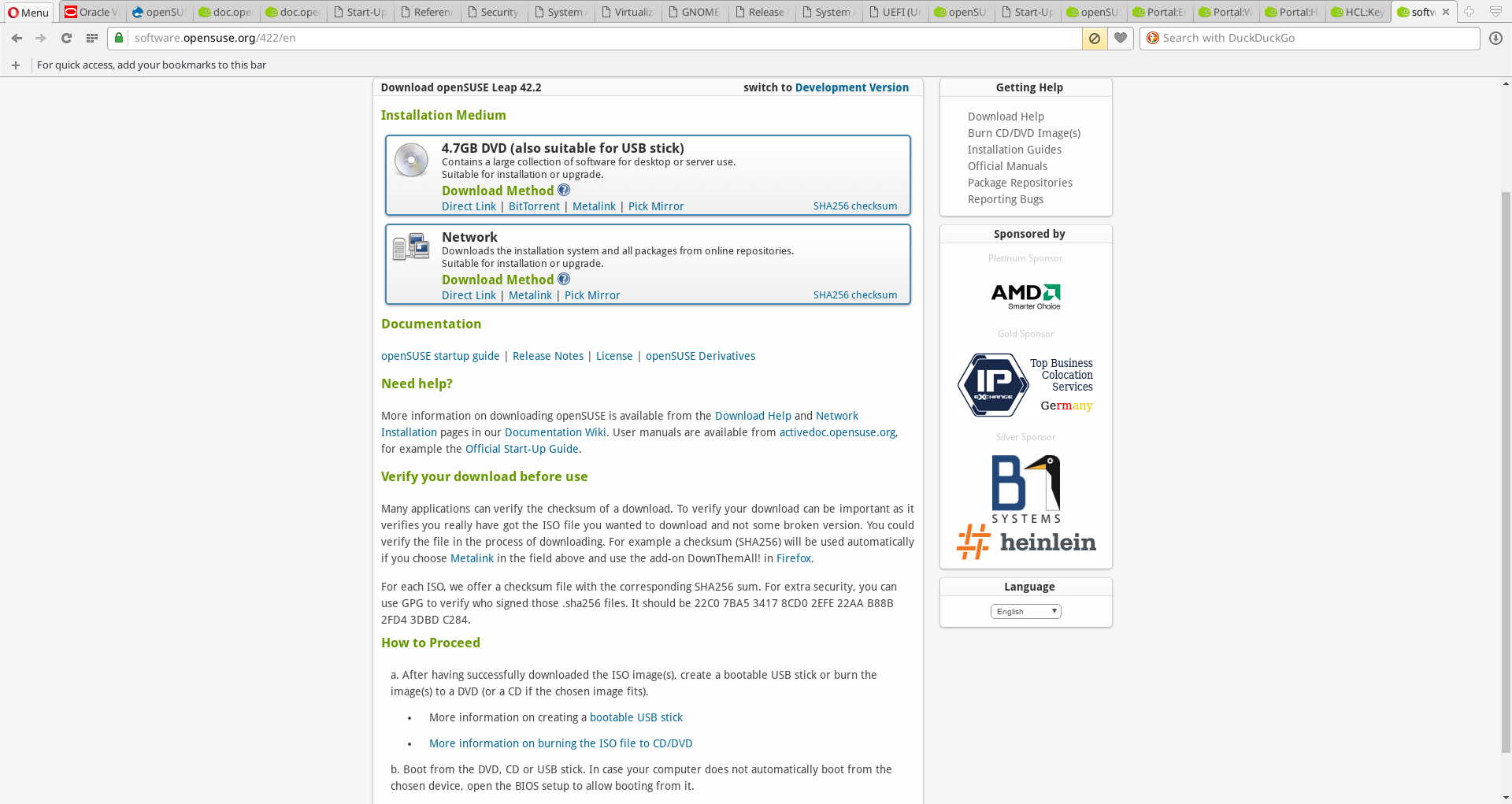Screen dimensions: 1512x804
Task: Switch to the UEFI tab
Action: 895,12
